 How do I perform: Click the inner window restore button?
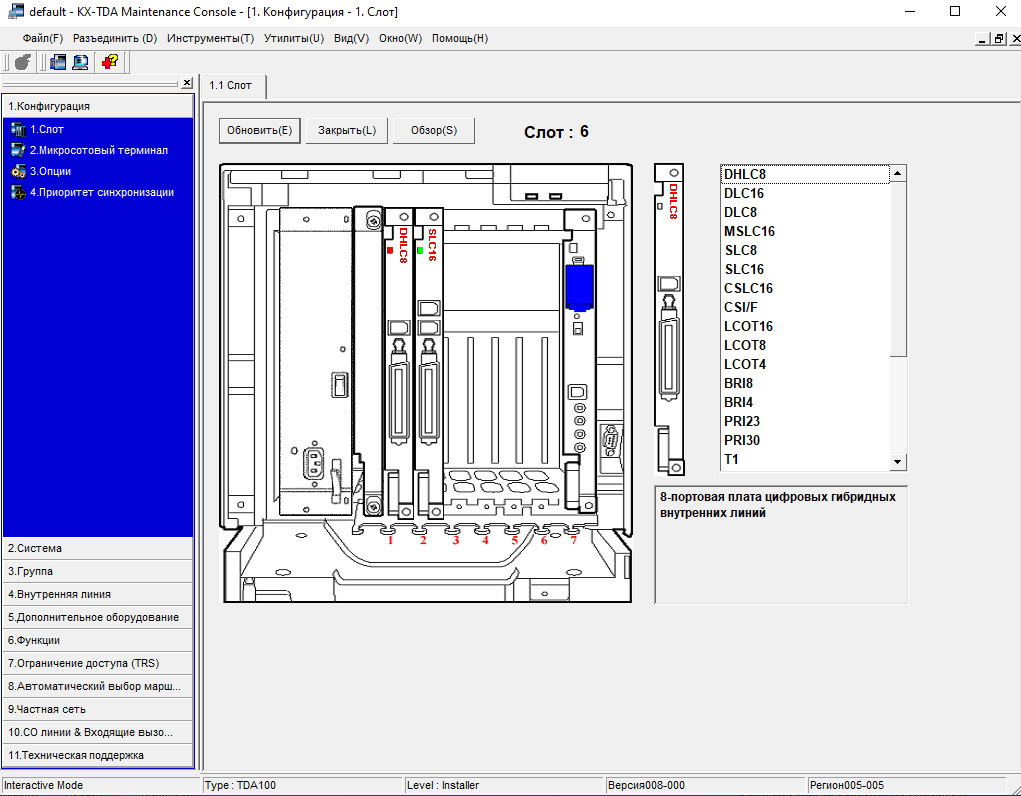pyautogui.click(x=999, y=39)
